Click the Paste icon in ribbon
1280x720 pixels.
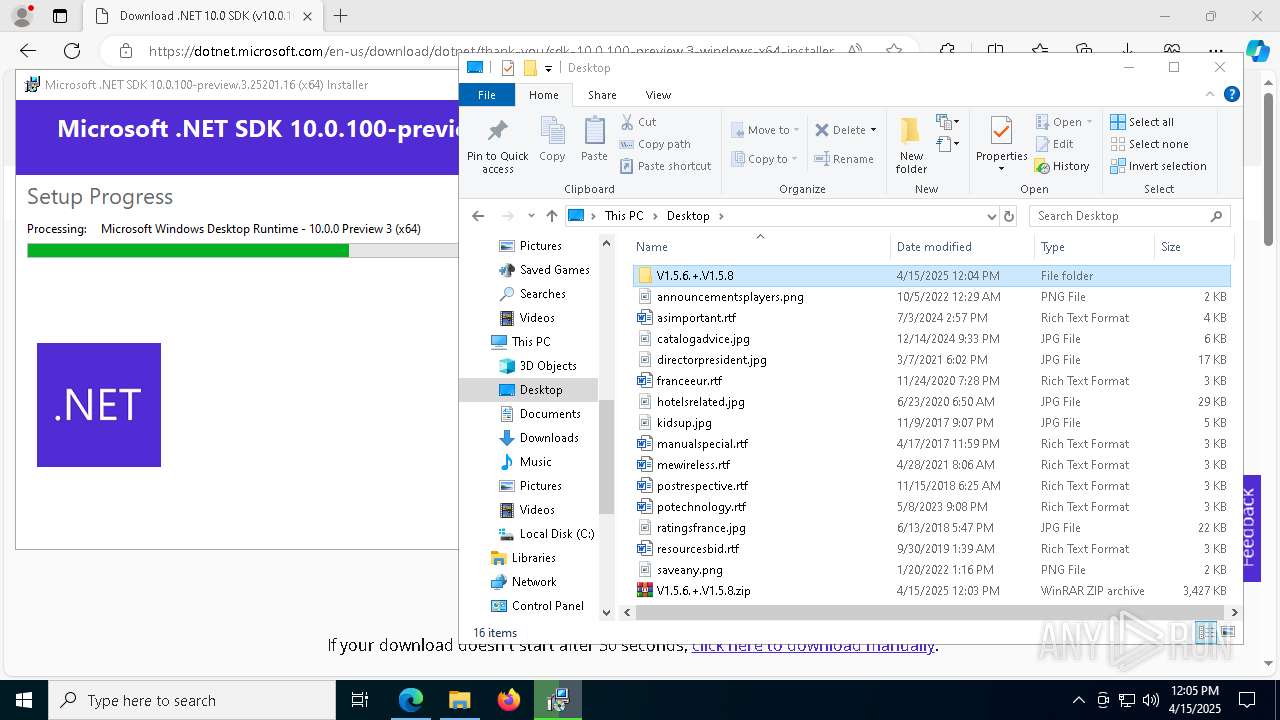(594, 139)
